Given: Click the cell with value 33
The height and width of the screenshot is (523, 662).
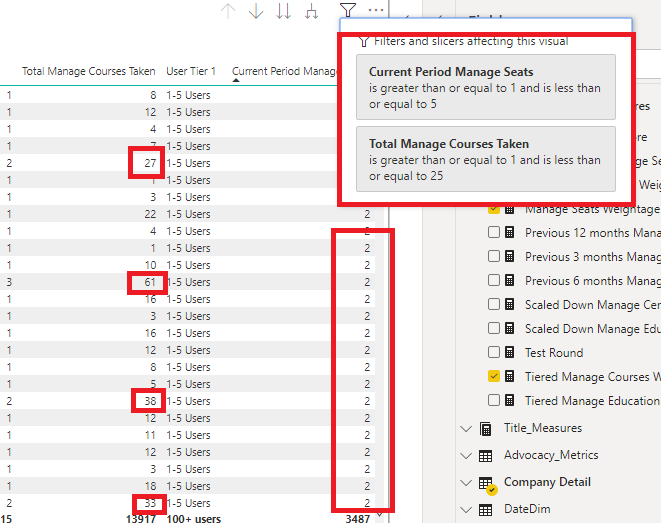Looking at the screenshot, I should coord(150,503).
